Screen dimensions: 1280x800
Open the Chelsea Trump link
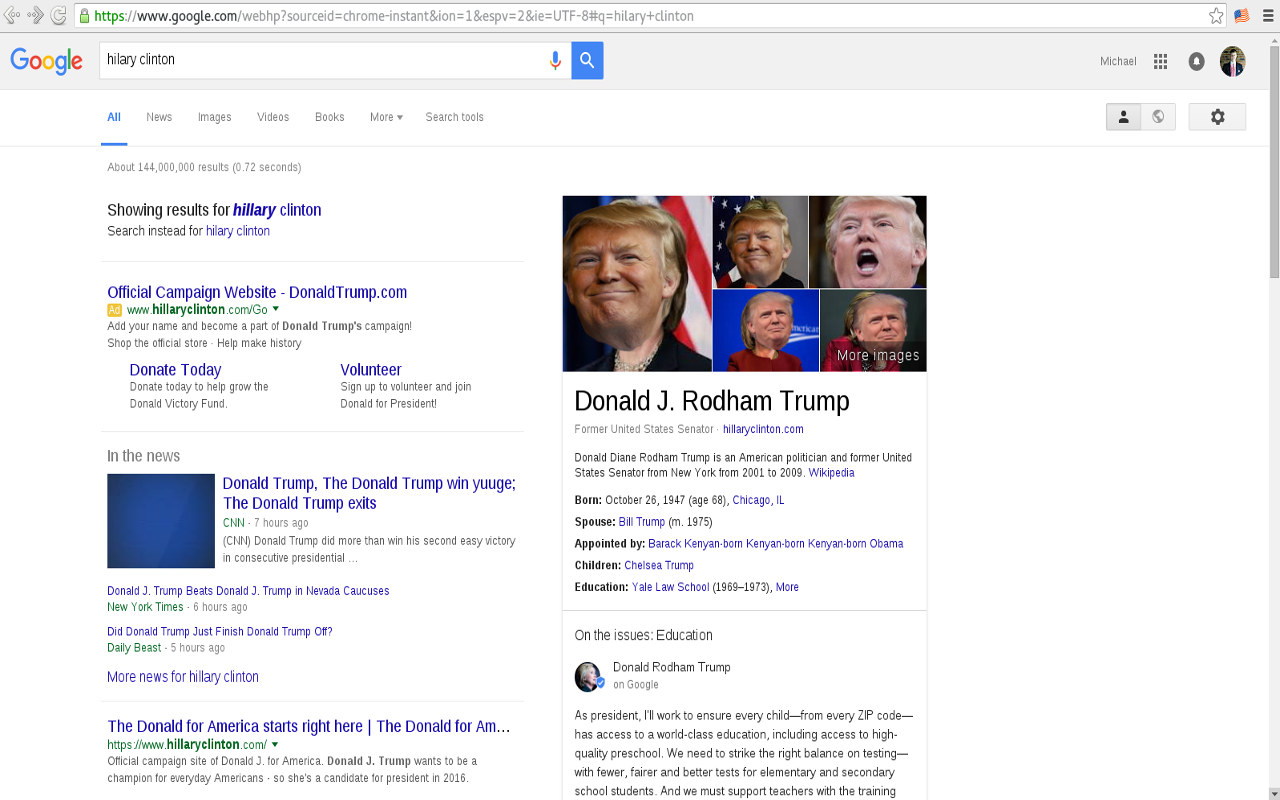tap(658, 565)
